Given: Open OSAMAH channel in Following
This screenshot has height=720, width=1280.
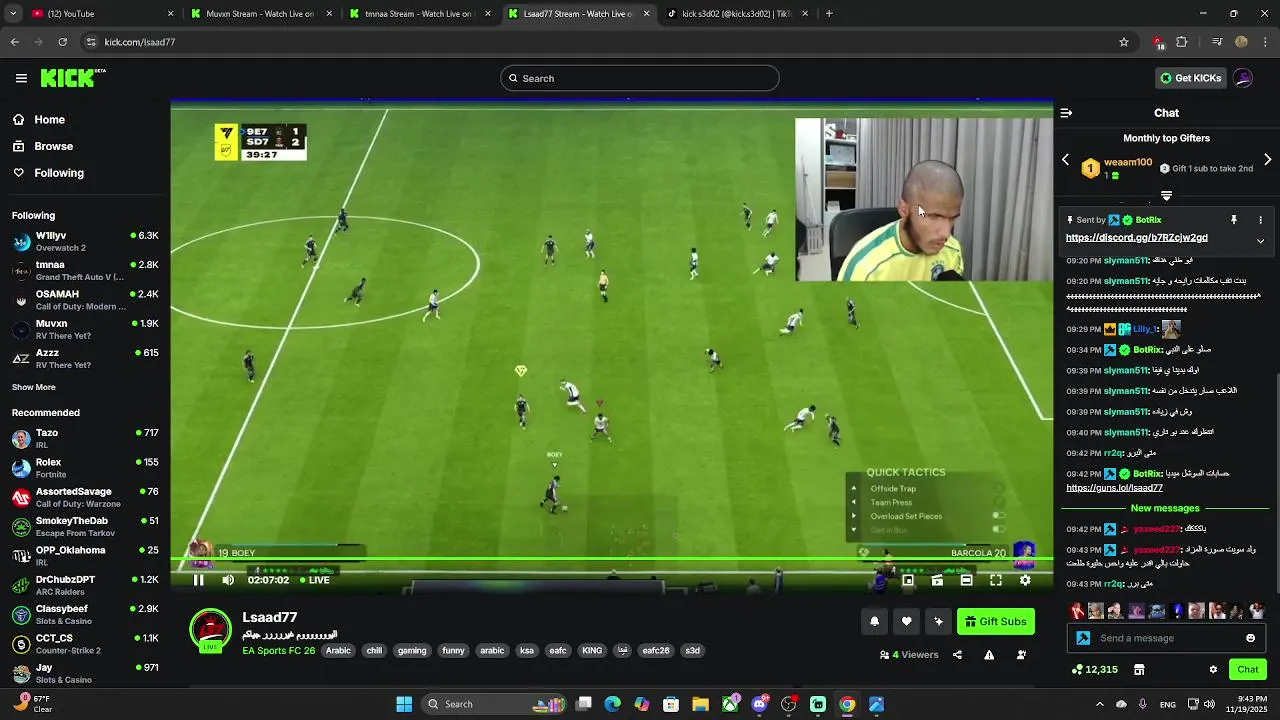Looking at the screenshot, I should tap(85, 300).
